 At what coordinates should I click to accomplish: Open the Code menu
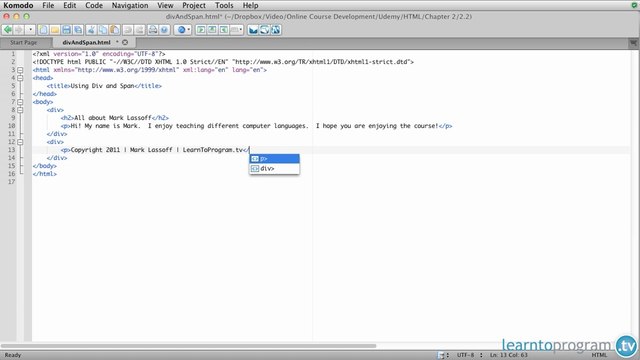coord(94,5)
